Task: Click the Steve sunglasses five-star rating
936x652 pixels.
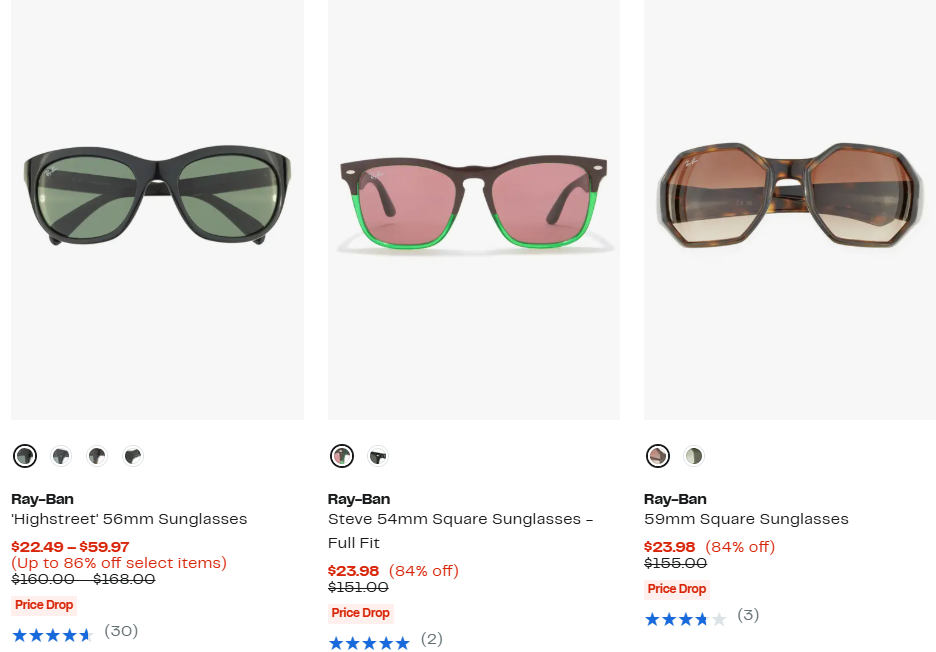Action: tap(369, 642)
